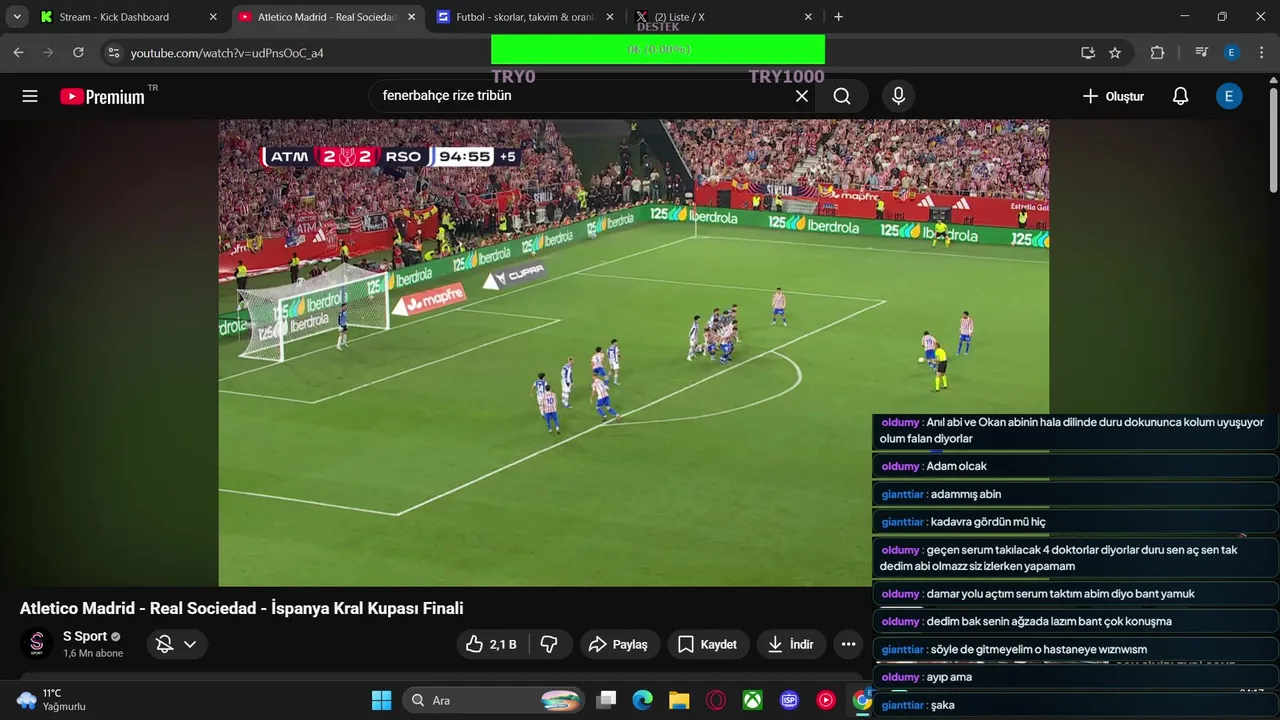Start voice search with the microphone icon
Viewport: 1280px width, 720px height.
[x=898, y=96]
